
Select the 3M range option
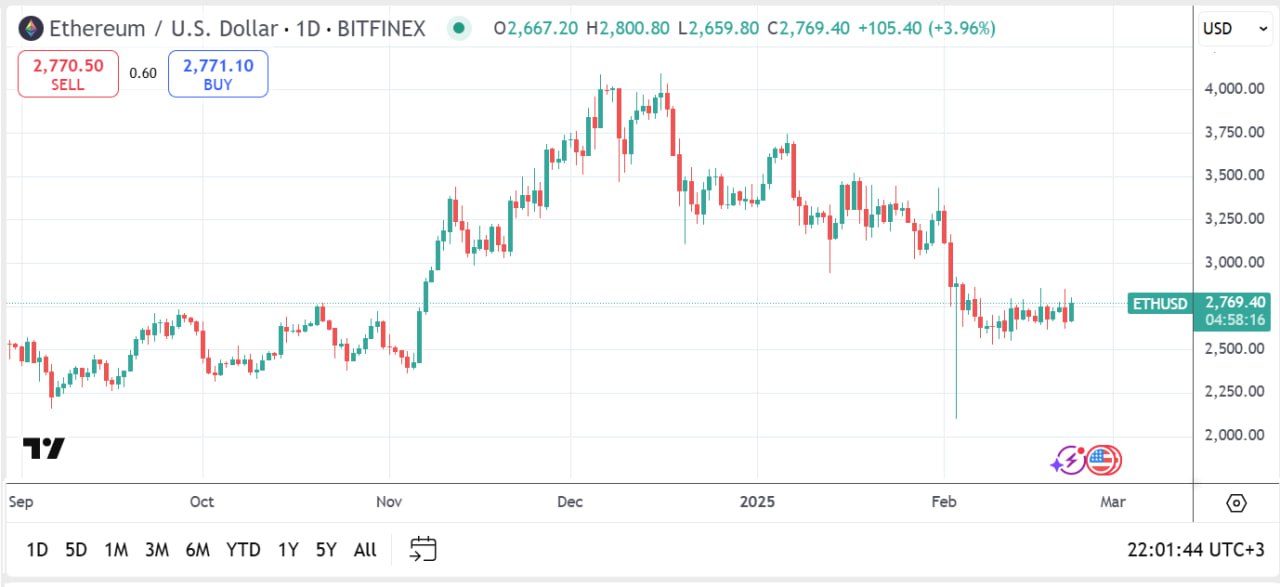tap(156, 549)
